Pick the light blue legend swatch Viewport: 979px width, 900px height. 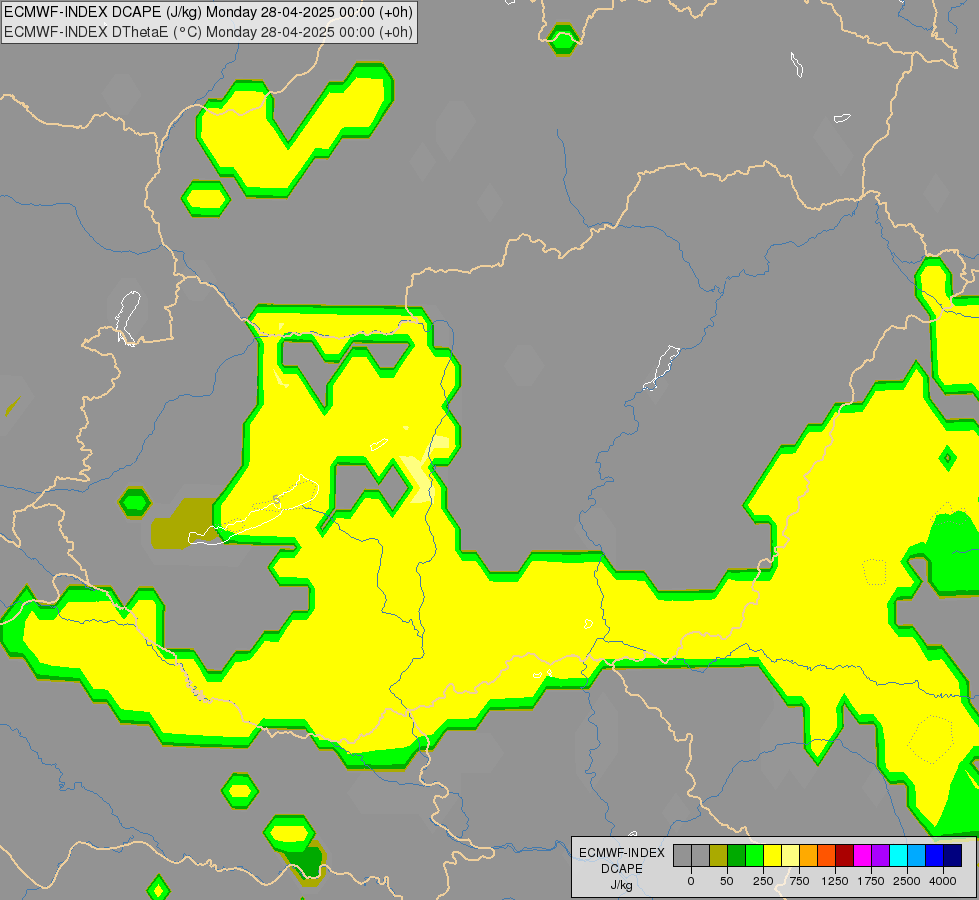click(x=917, y=855)
